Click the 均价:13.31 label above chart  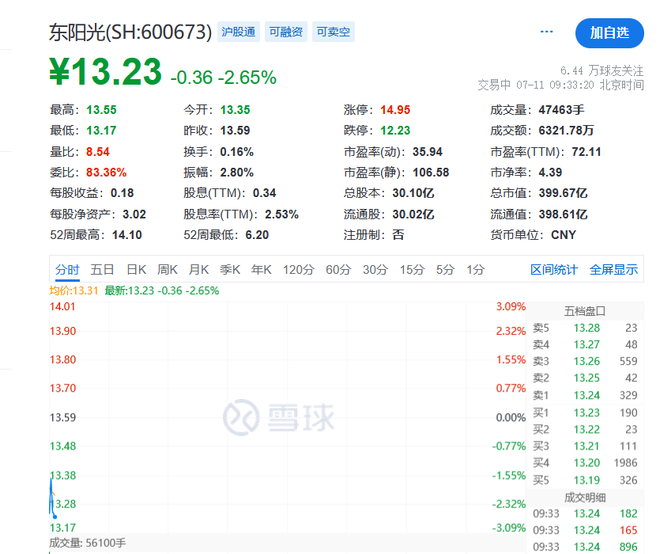74,291
